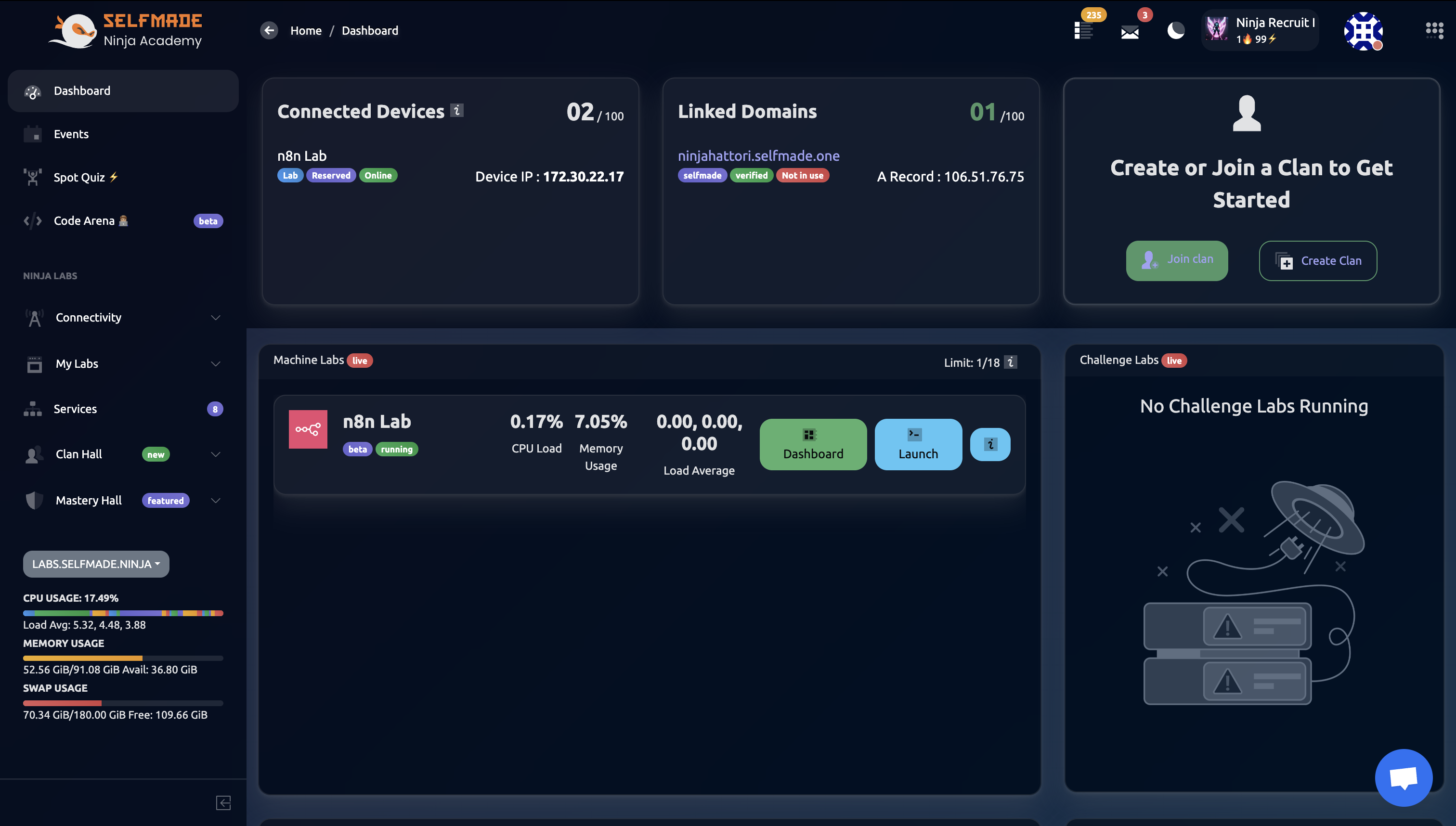Open the Ninja Recruit I rank badge
The height and width of the screenshot is (826, 1456).
1260,30
